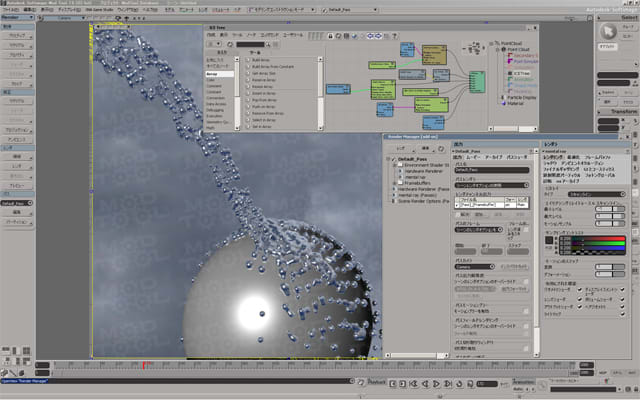Open the Default_Pass dropdown in top toolbar
The width and height of the screenshot is (640, 400).
pos(349,9)
